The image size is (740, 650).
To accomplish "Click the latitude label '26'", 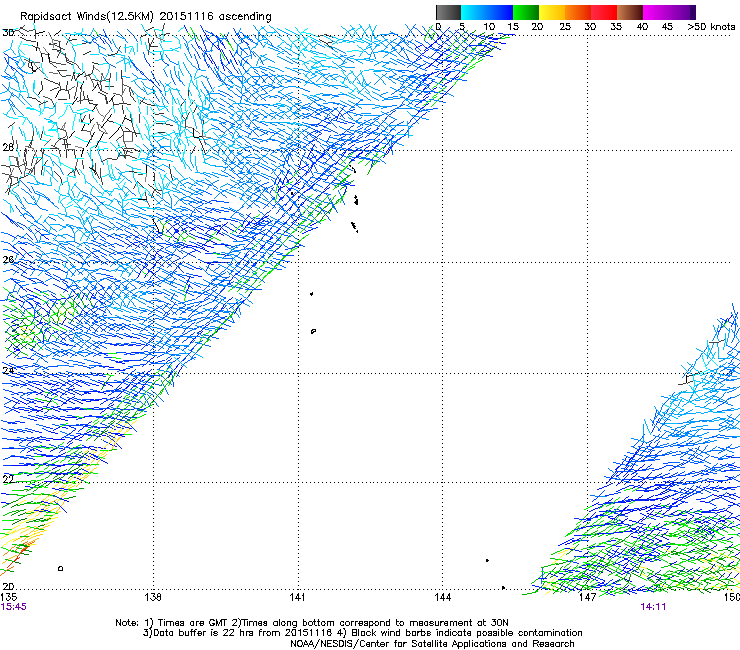I will pyautogui.click(x=8, y=259).
